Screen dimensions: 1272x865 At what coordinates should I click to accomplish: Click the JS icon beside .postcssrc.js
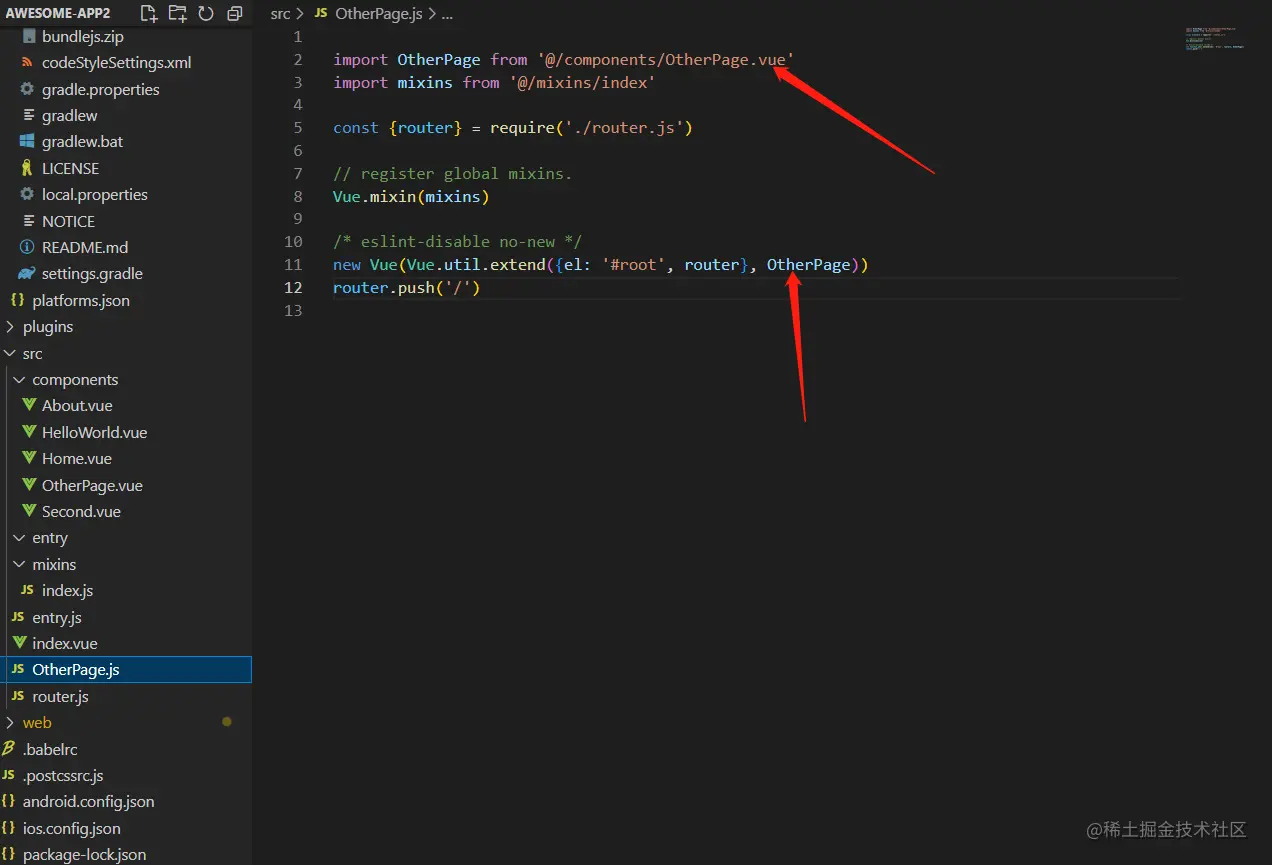tap(9, 775)
